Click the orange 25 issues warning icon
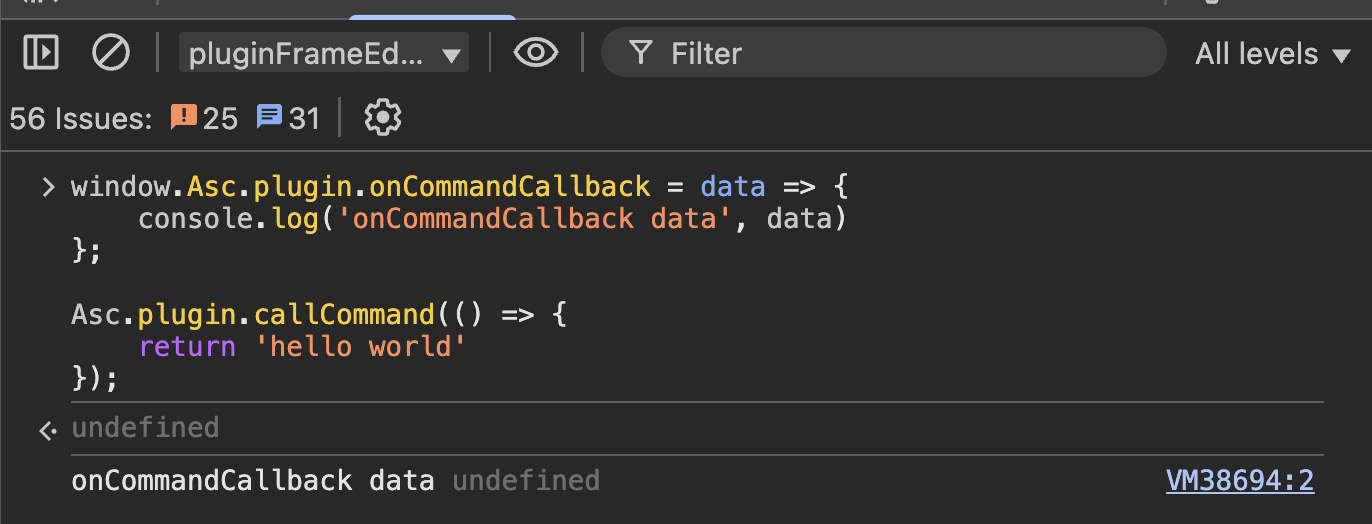 coord(184,117)
